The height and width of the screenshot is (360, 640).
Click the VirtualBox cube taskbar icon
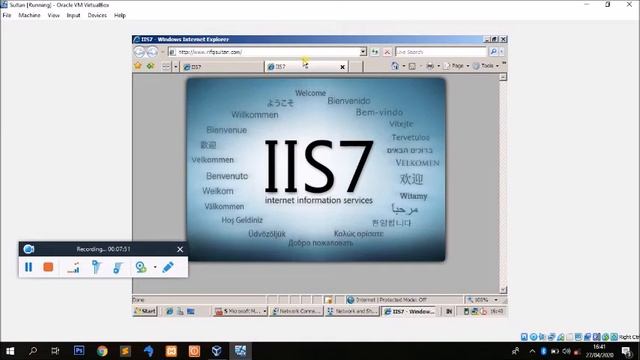click(x=217, y=351)
